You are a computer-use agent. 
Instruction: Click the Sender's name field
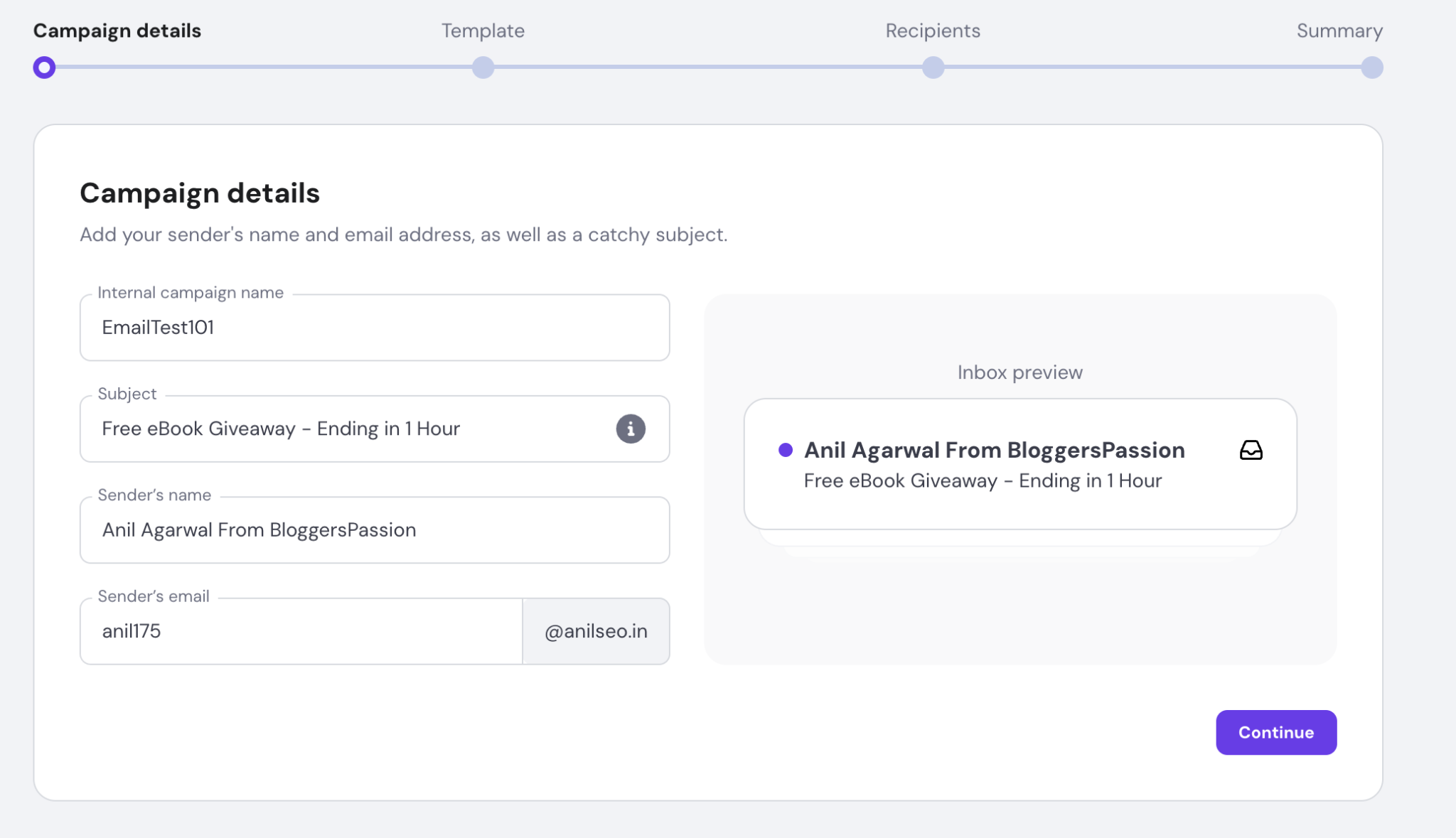click(374, 530)
